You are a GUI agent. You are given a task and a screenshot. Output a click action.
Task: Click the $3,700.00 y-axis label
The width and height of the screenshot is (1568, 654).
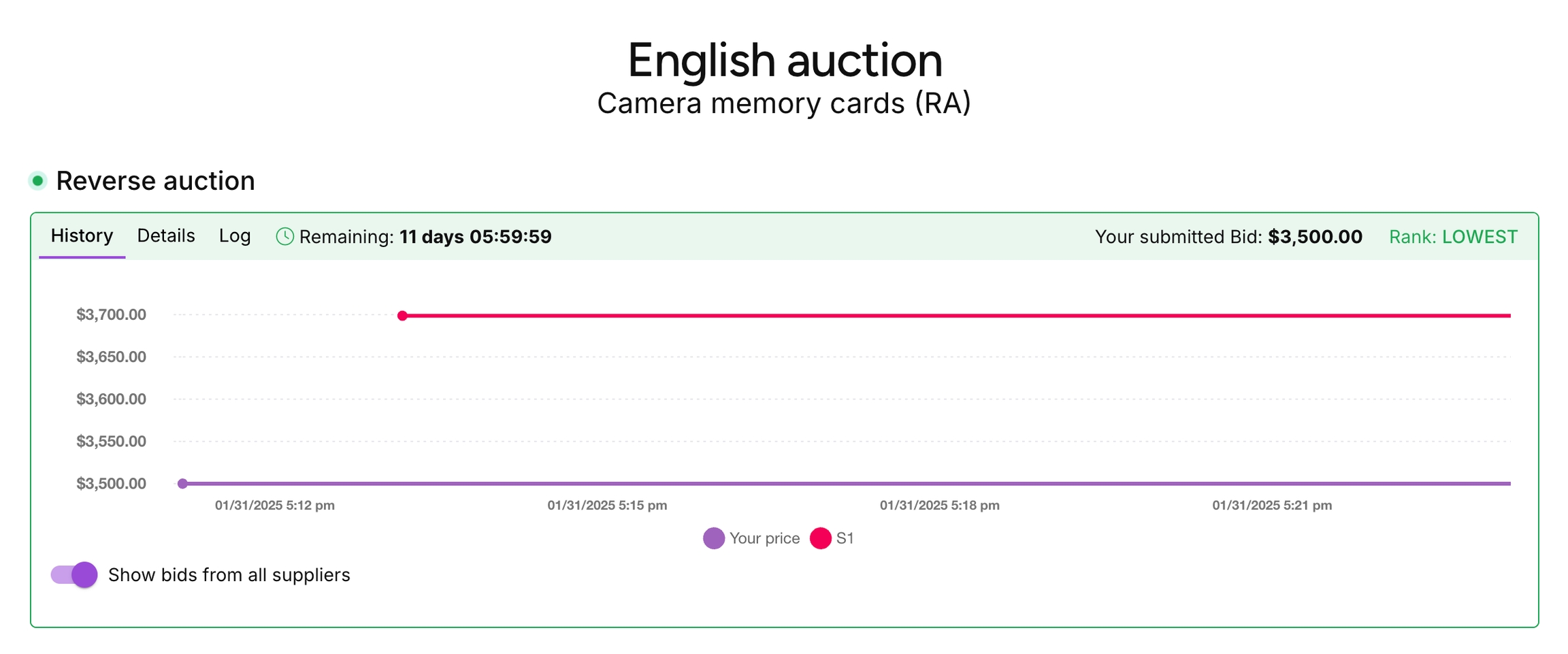click(111, 314)
